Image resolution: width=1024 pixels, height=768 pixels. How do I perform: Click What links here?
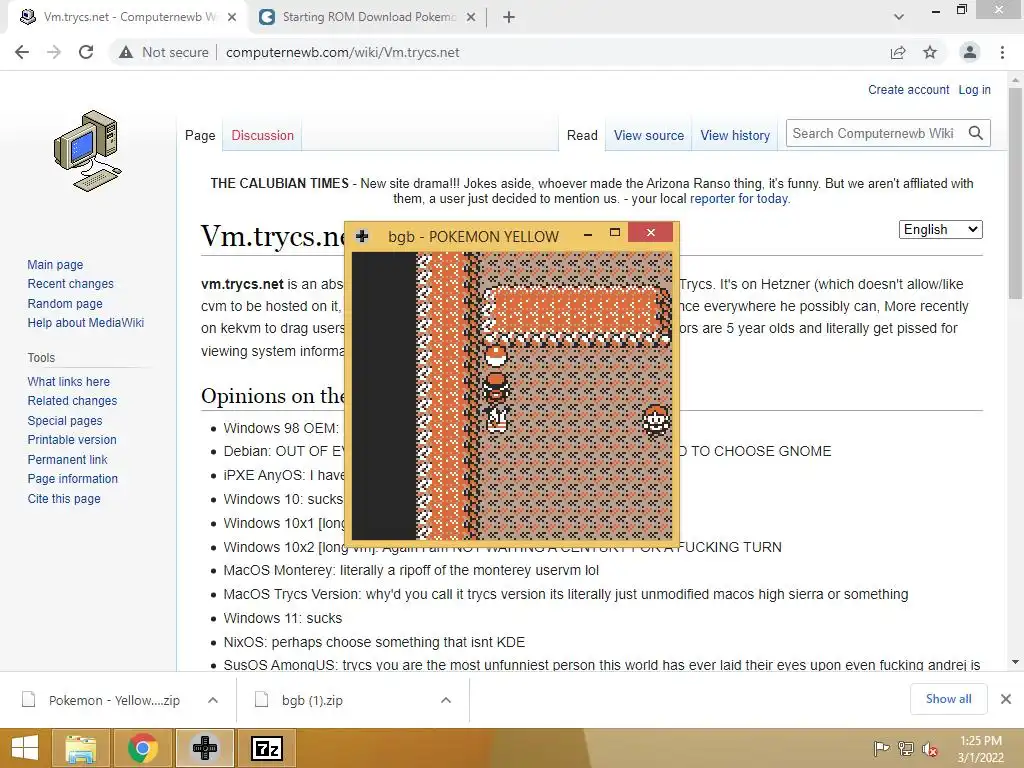(x=69, y=381)
